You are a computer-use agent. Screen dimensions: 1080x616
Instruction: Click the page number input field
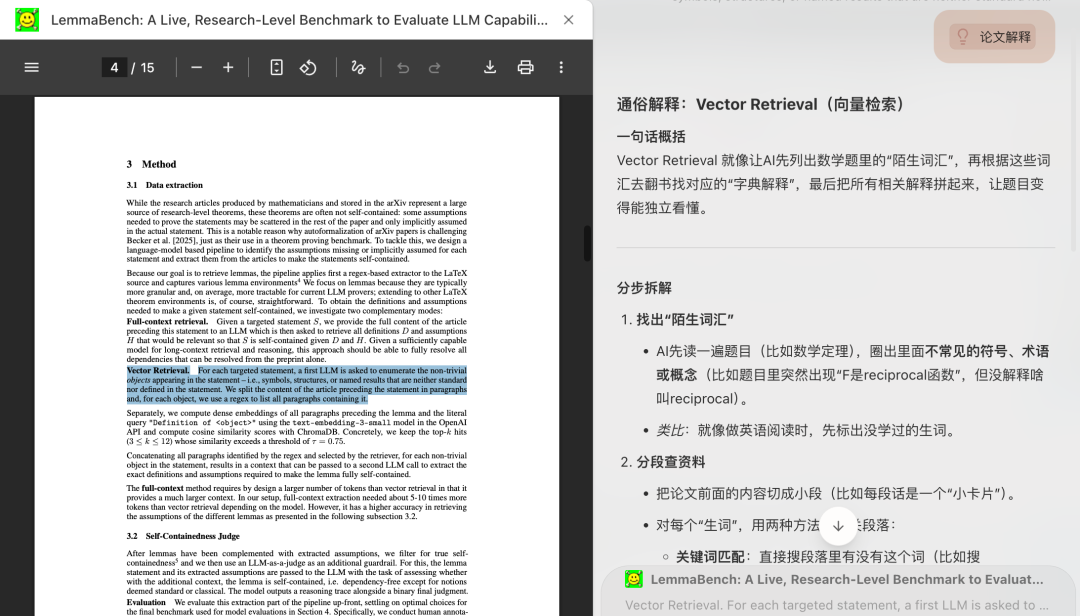pyautogui.click(x=114, y=67)
